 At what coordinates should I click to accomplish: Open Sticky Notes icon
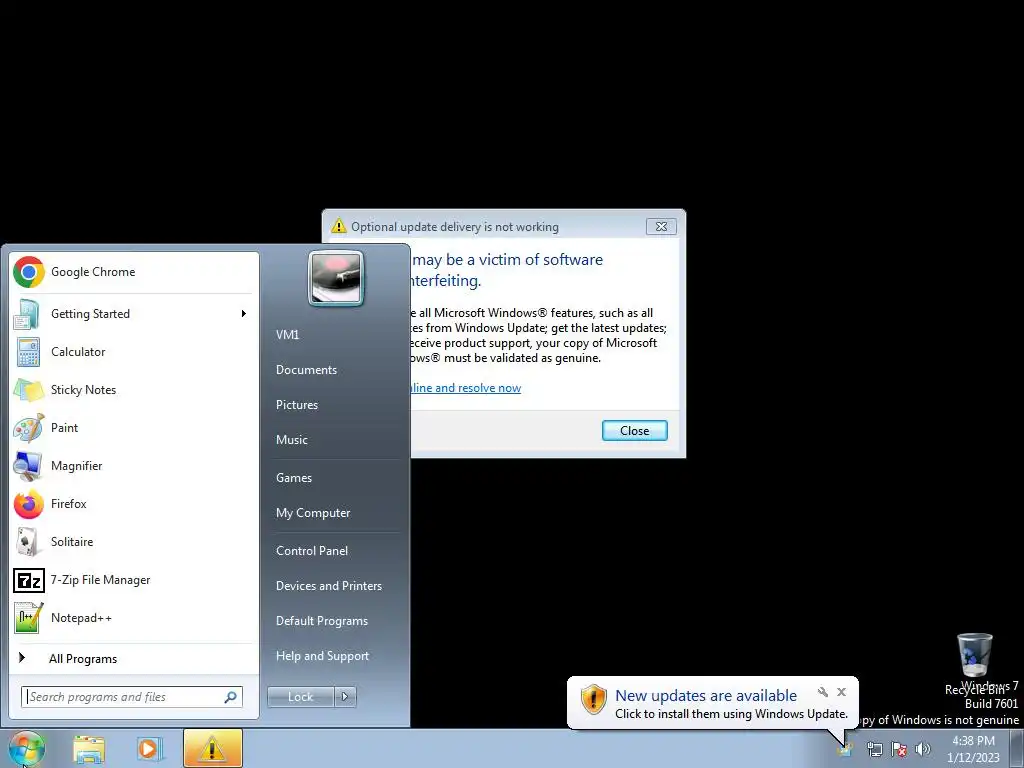pyautogui.click(x=28, y=390)
